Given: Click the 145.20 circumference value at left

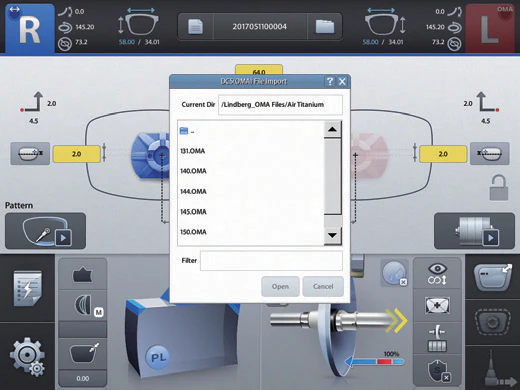Looking at the screenshot, I should click(85, 27).
